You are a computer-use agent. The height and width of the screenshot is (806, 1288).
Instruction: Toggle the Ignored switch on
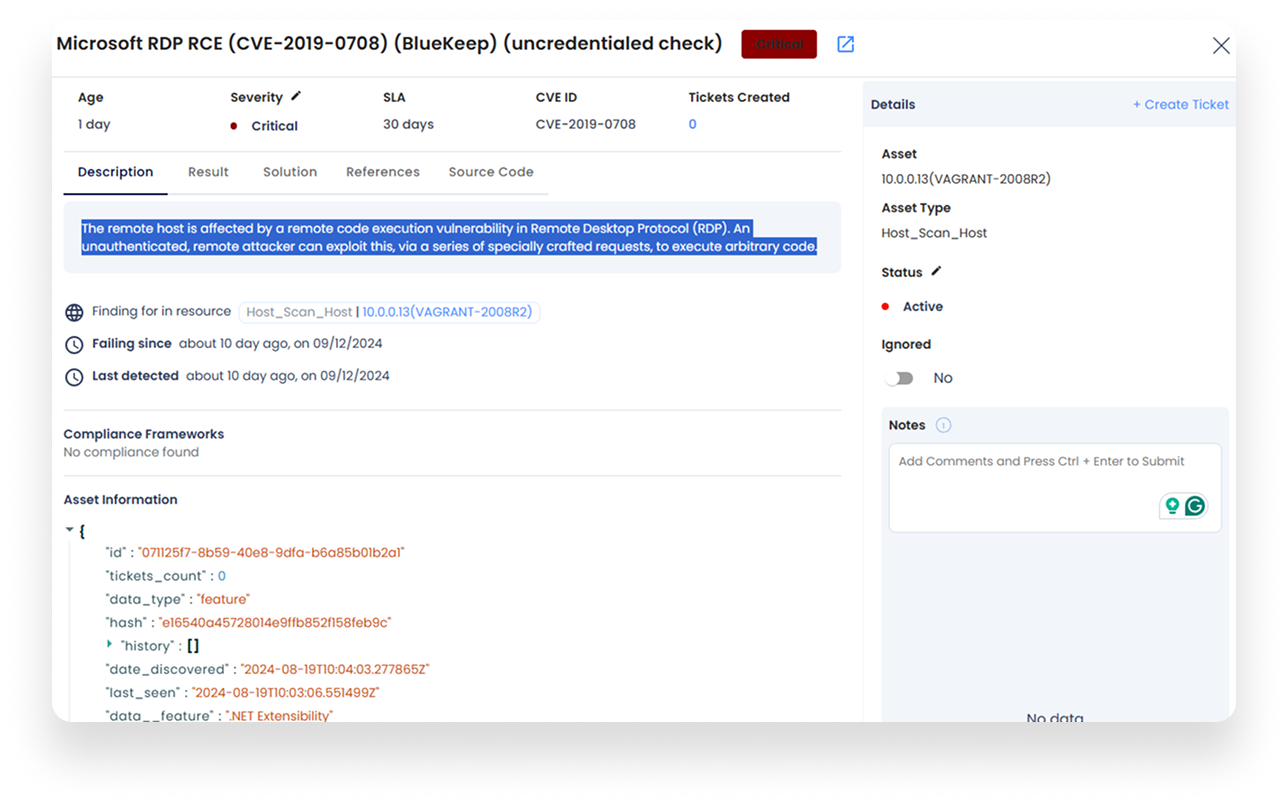pos(898,378)
